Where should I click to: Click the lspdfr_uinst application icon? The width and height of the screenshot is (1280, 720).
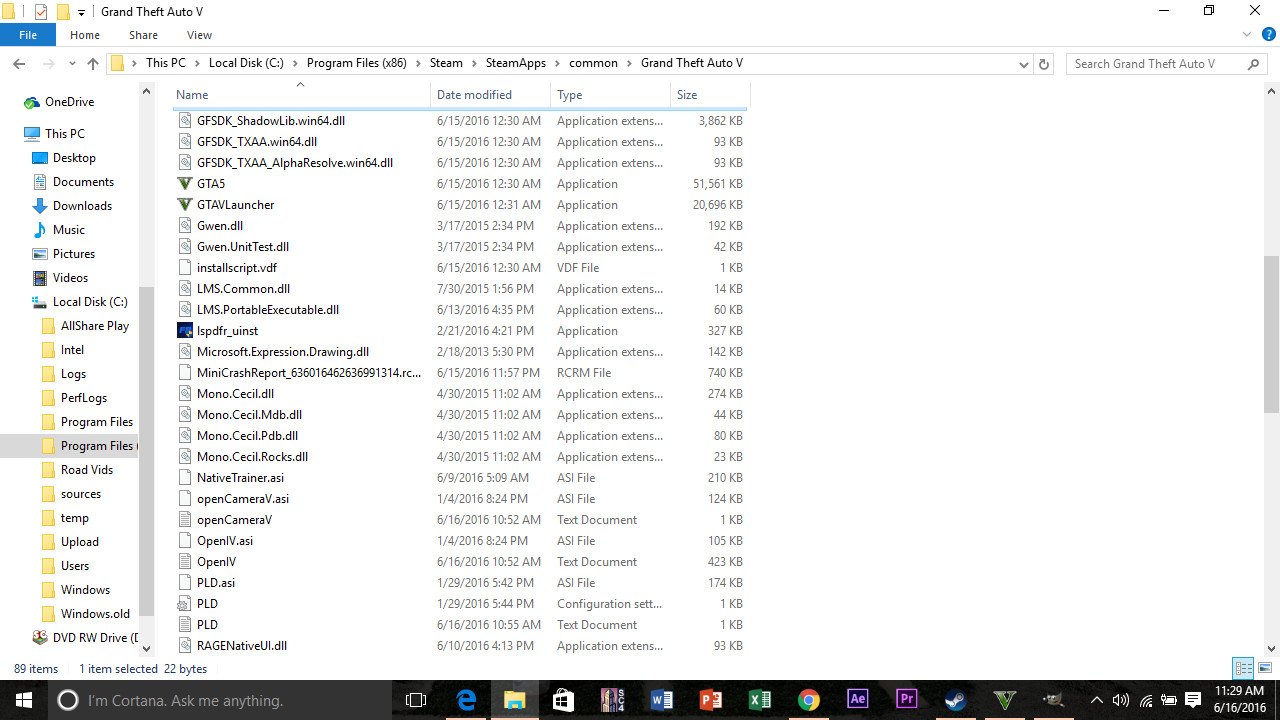pyautogui.click(x=184, y=331)
